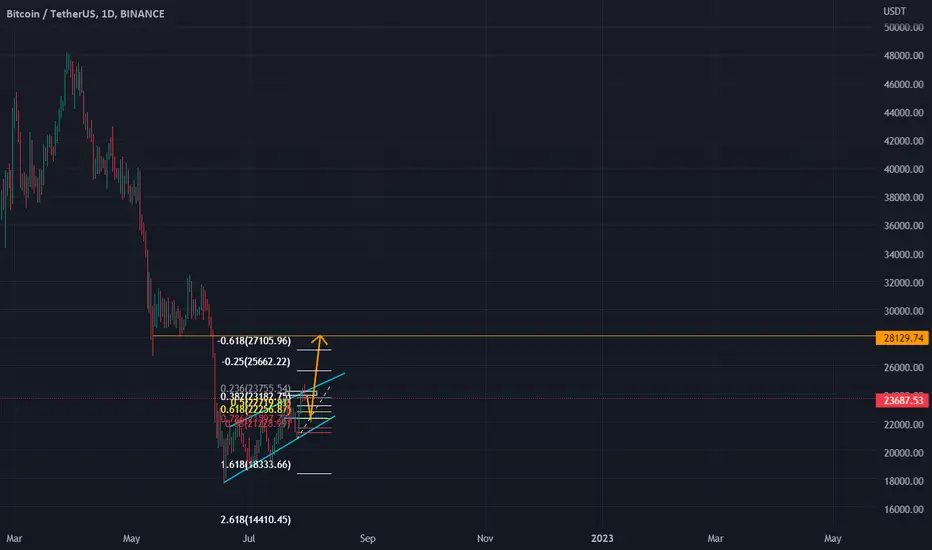Click the Bitcoin / TetherUS chart title
This screenshot has height=550, width=932.
tap(86, 14)
